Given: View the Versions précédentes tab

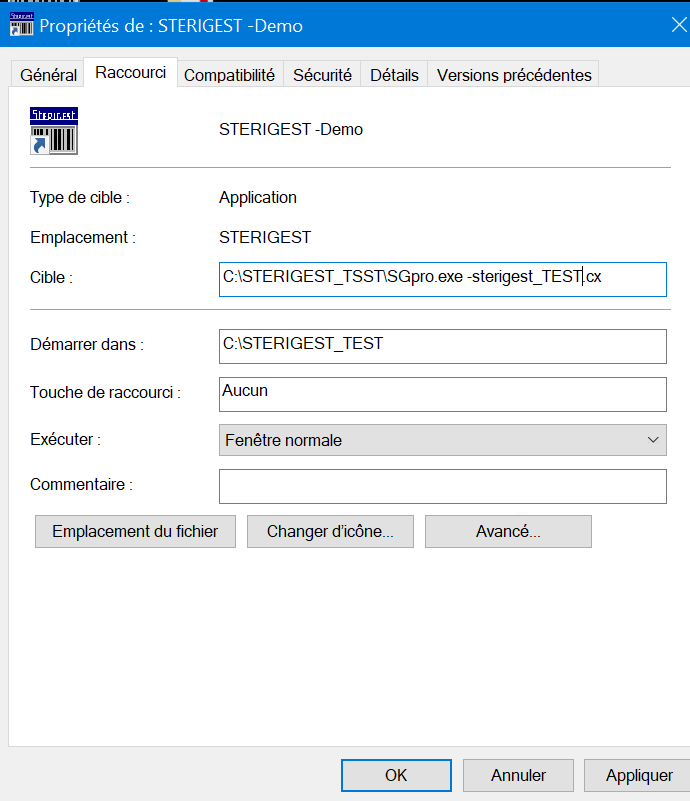Looking at the screenshot, I should (x=514, y=75).
